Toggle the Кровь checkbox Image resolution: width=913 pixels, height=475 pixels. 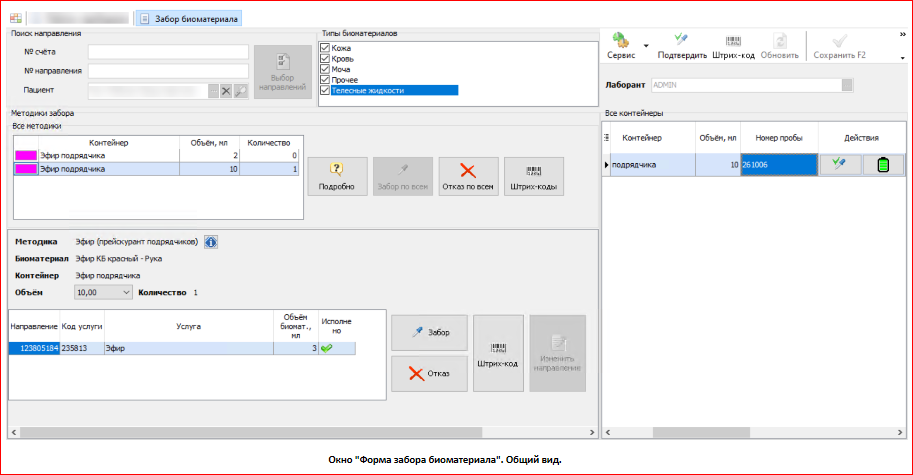pyautogui.click(x=324, y=59)
